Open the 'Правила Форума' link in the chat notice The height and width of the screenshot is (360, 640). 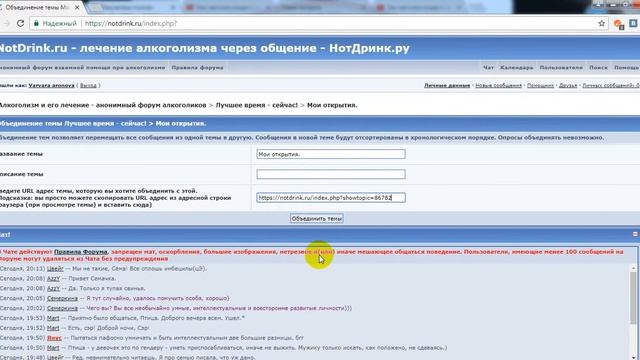[80, 252]
